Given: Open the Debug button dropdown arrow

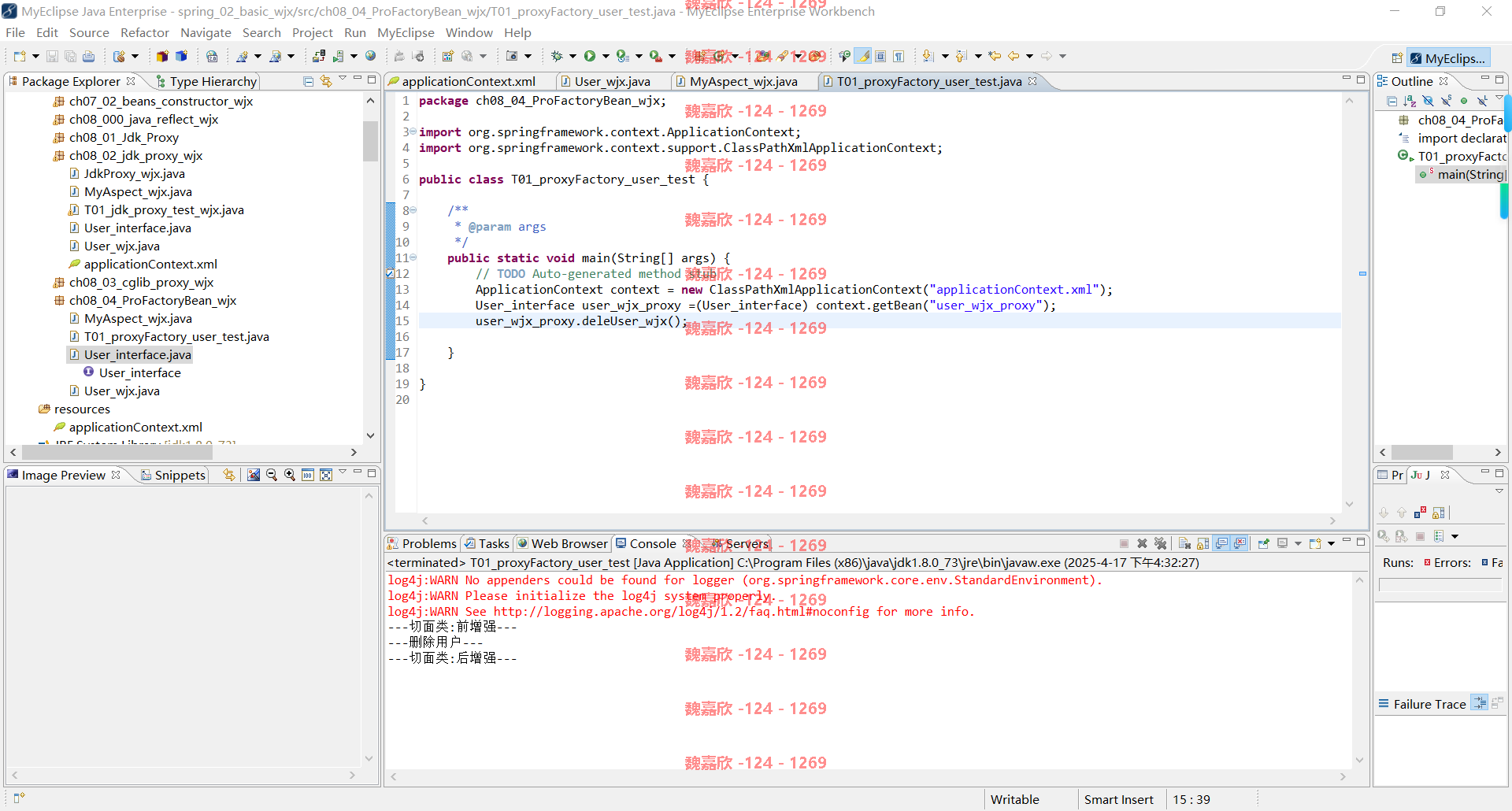Looking at the screenshot, I should (x=573, y=56).
